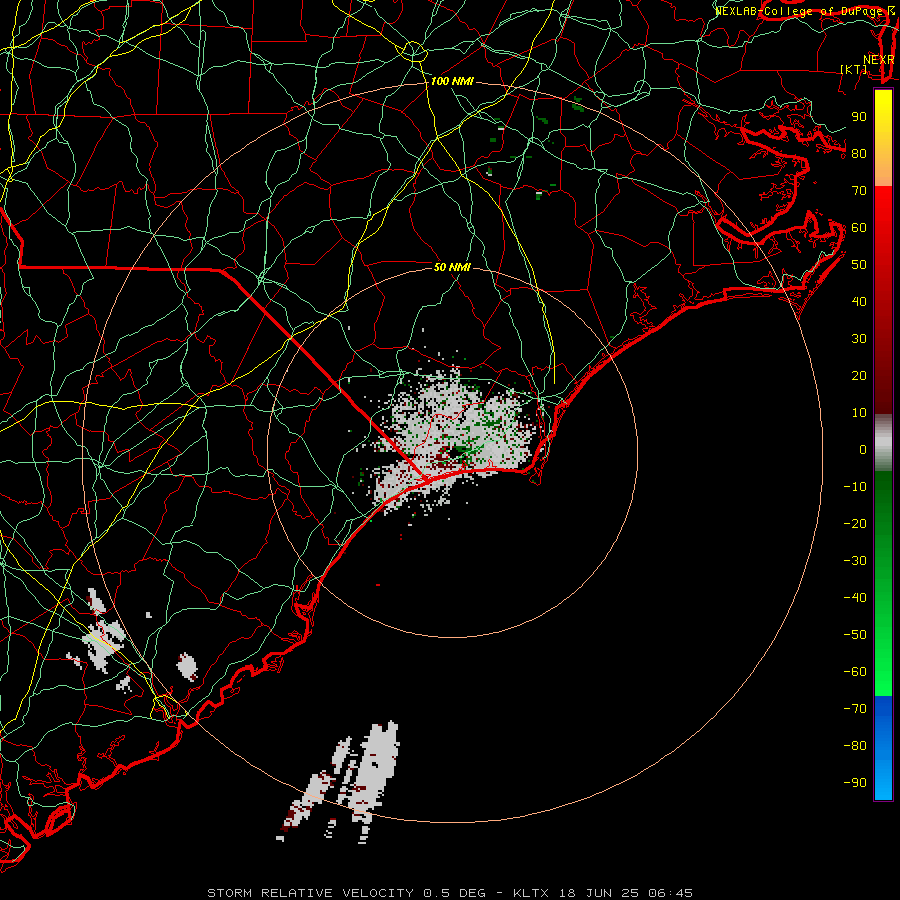Select the "70" value on the velocity scale
The width and height of the screenshot is (900, 900).
pos(859,191)
